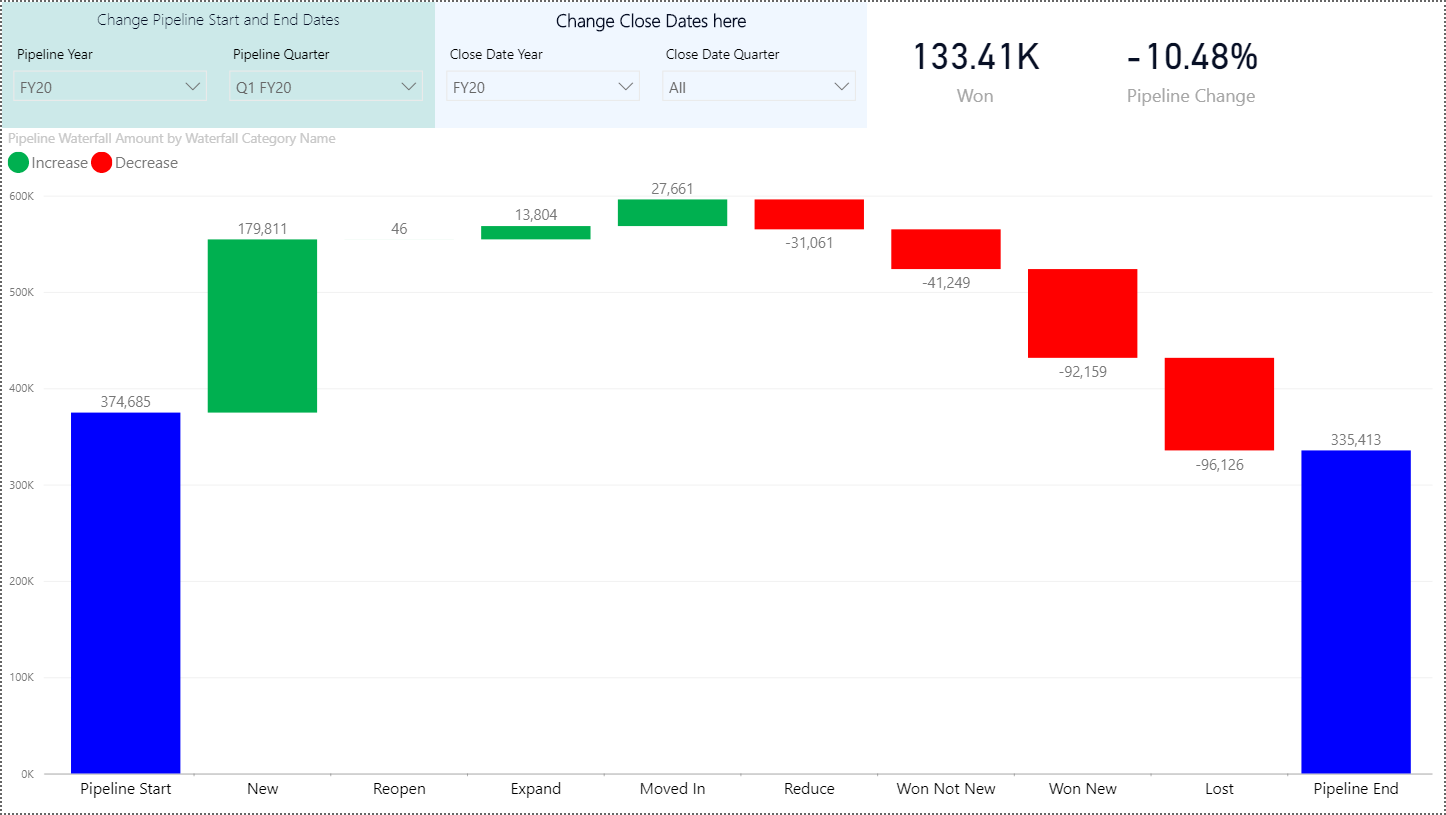Click the 'Change Close Dates here' heading
The height and width of the screenshot is (815, 1446).
[x=651, y=21]
